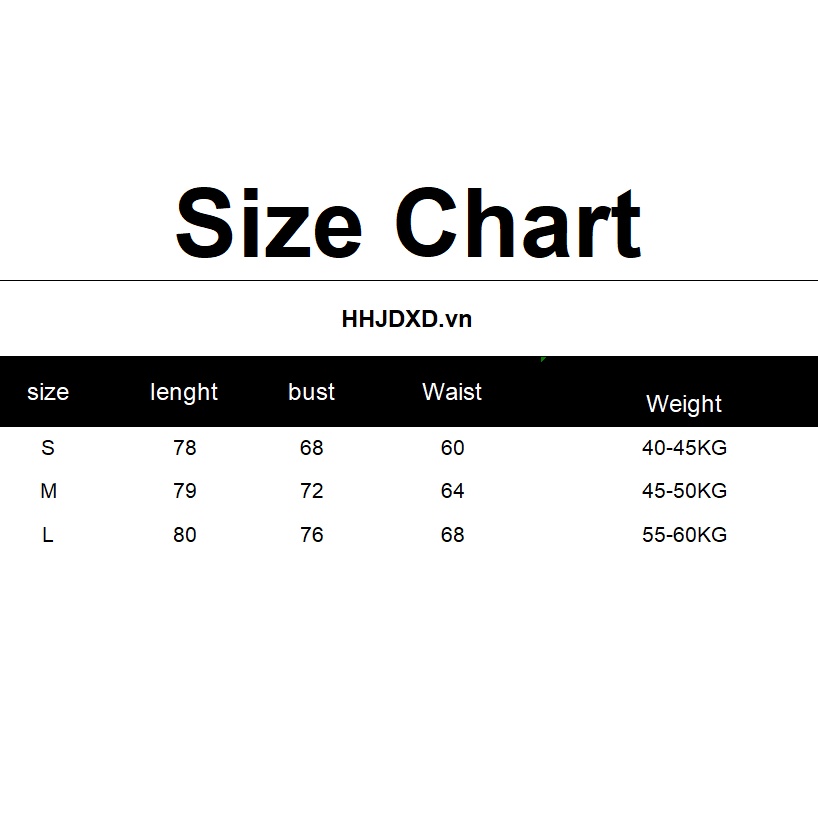The width and height of the screenshot is (818, 818).
Task: Click the Waist column header
Action: click(452, 392)
